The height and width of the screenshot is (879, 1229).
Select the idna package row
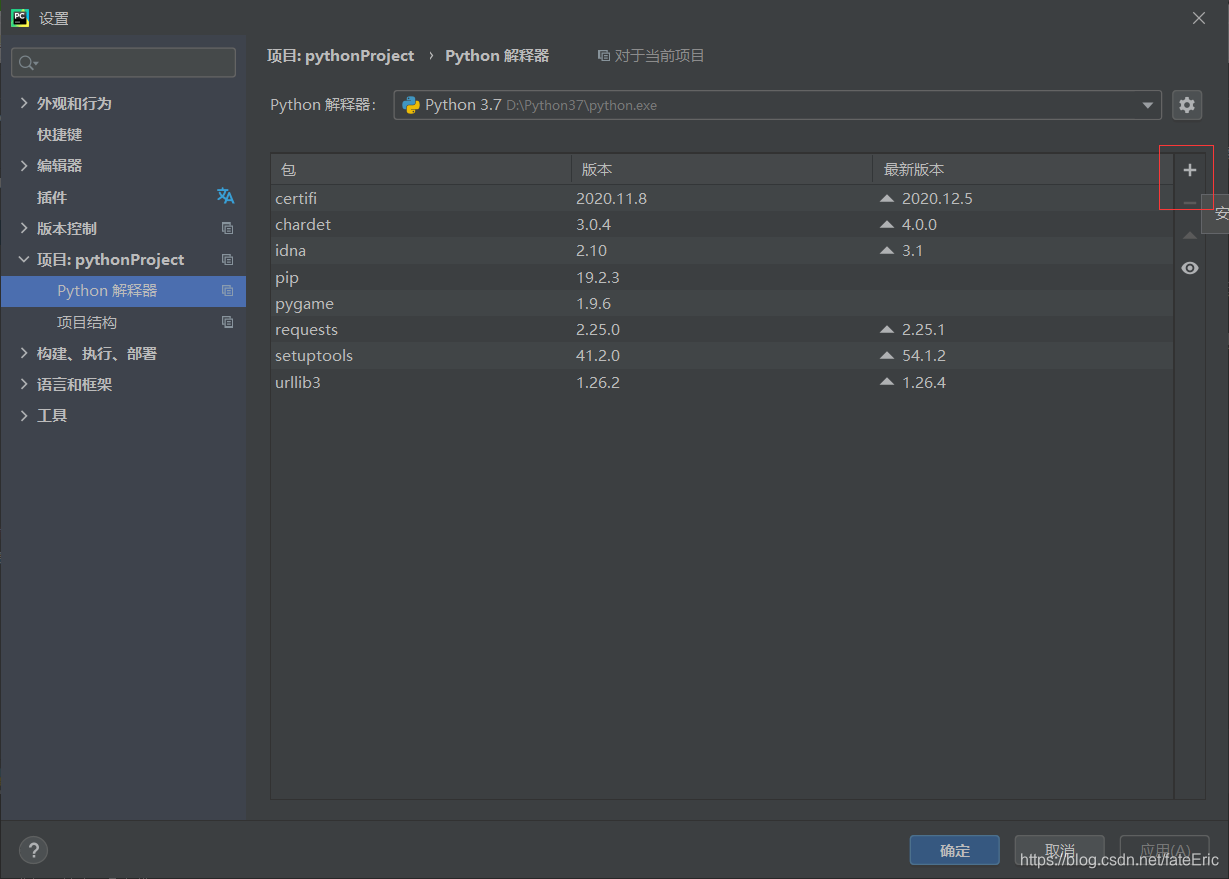722,250
